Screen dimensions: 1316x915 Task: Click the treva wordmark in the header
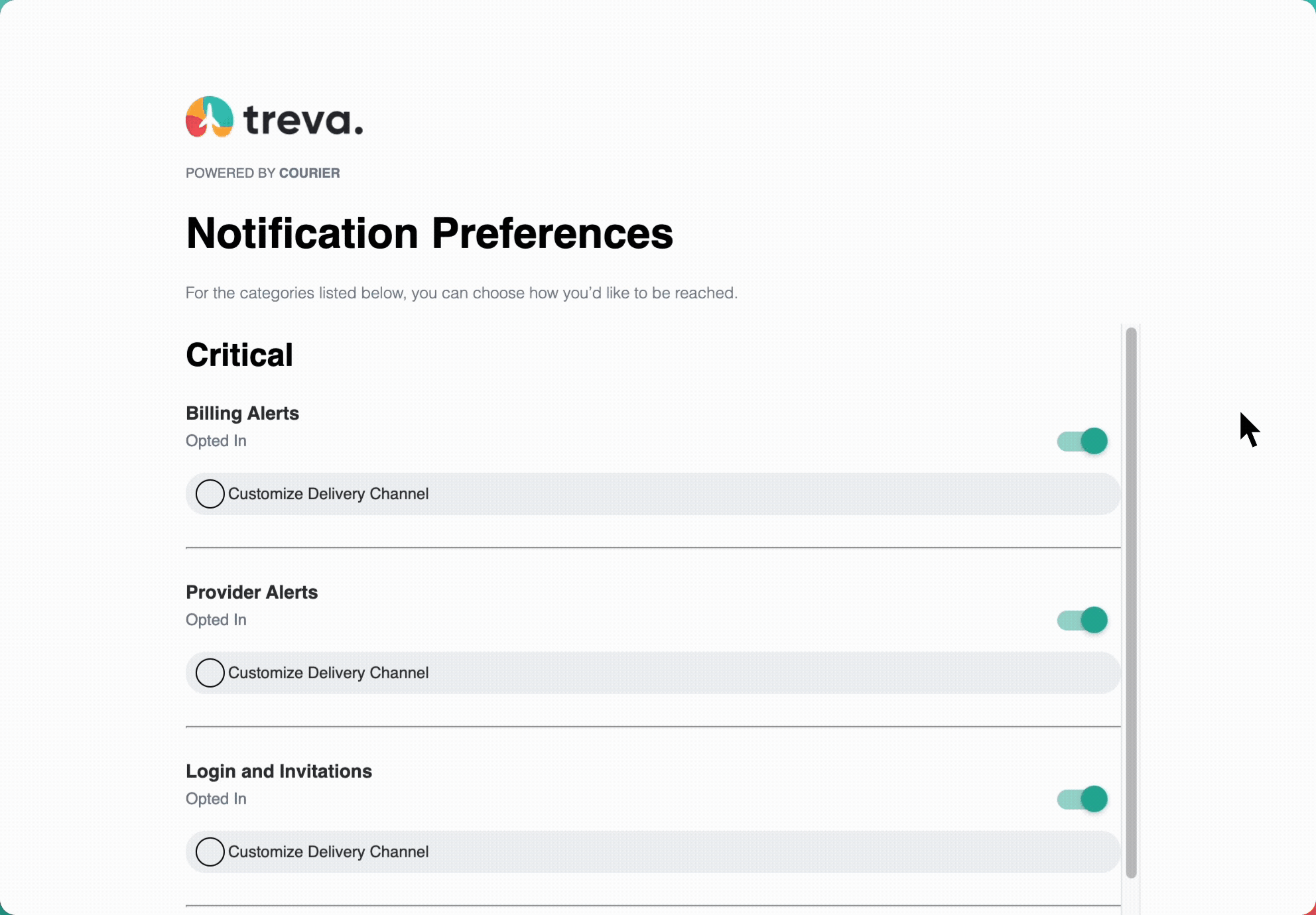[302, 119]
